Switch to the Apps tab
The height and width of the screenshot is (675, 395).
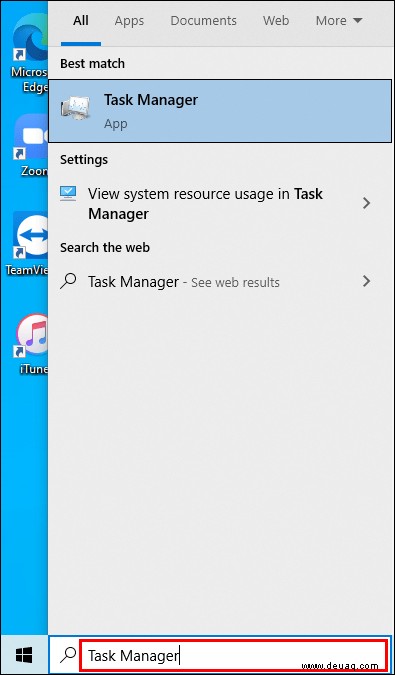point(129,21)
